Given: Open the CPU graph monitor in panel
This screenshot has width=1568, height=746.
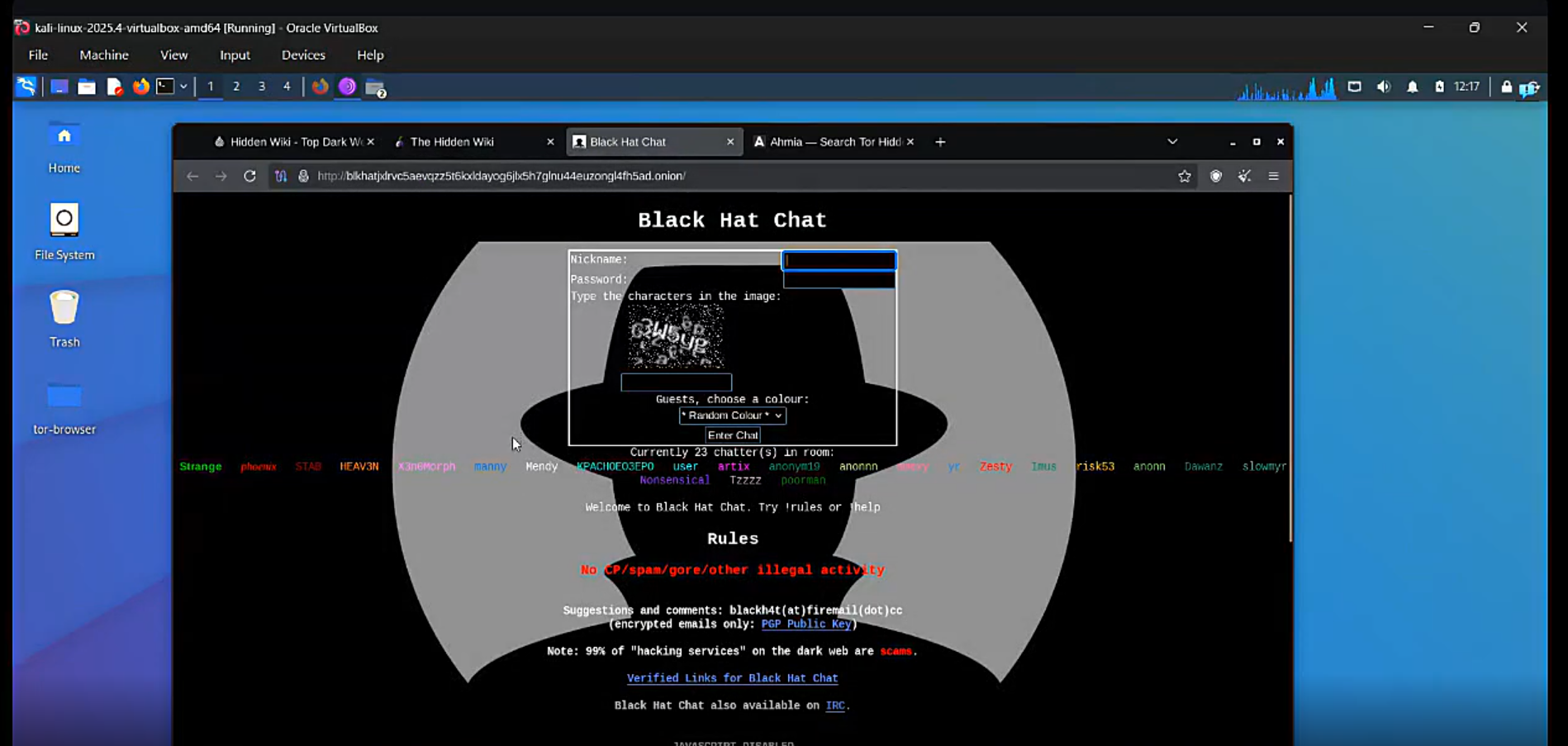Looking at the screenshot, I should tap(1286, 88).
